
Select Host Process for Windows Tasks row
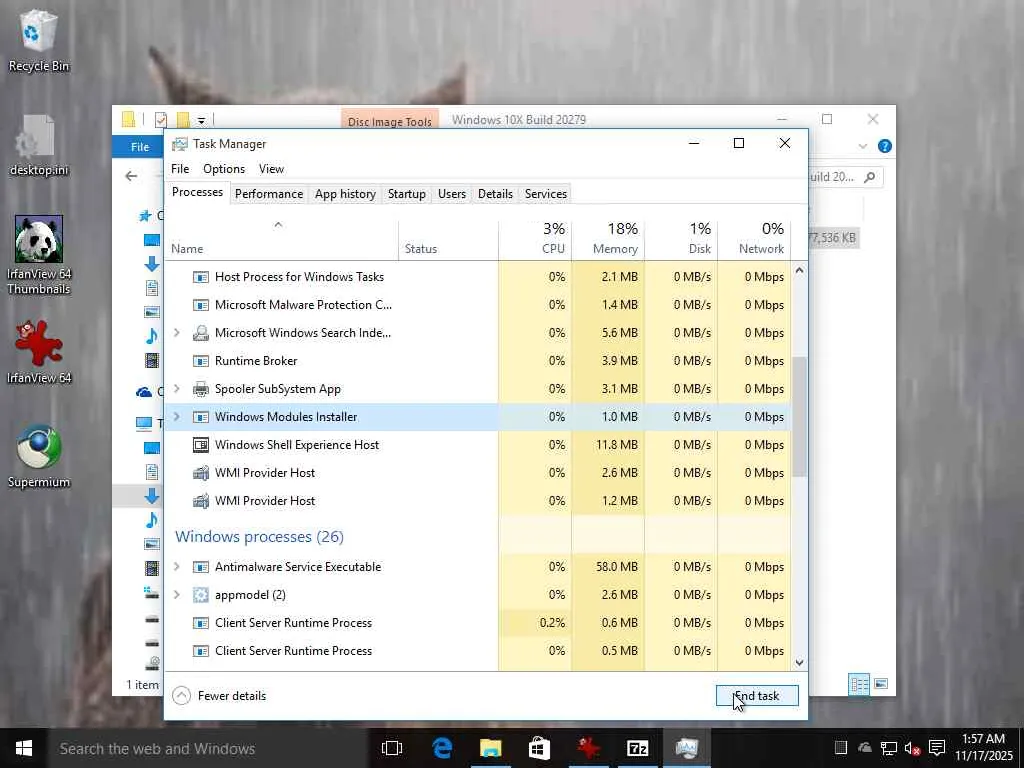coord(478,277)
